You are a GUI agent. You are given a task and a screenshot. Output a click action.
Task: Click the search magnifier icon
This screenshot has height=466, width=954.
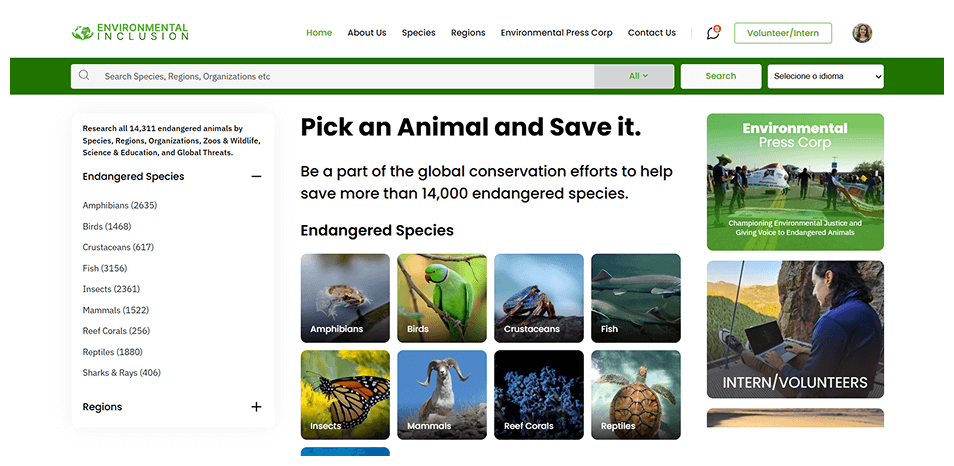pyautogui.click(x=84, y=76)
